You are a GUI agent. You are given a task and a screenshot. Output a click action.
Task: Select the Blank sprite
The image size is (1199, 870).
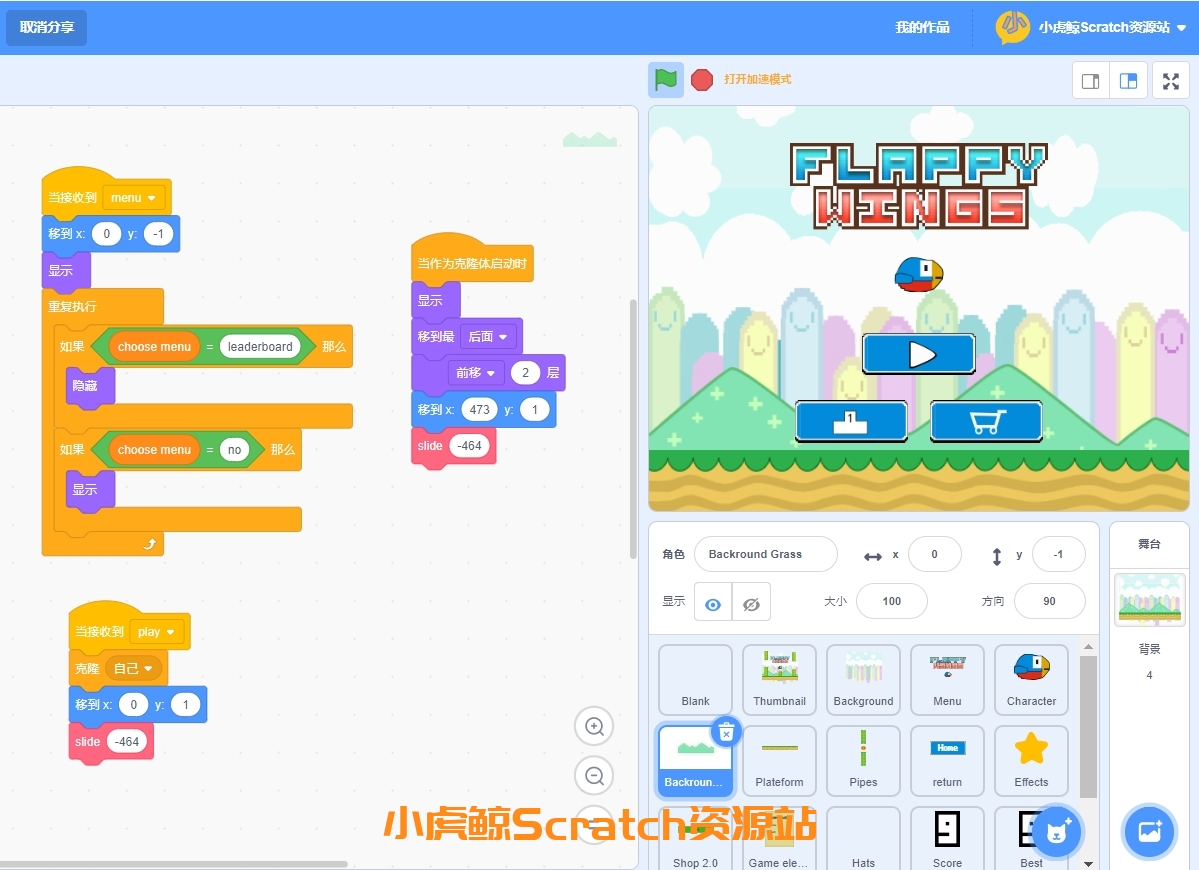tap(695, 679)
